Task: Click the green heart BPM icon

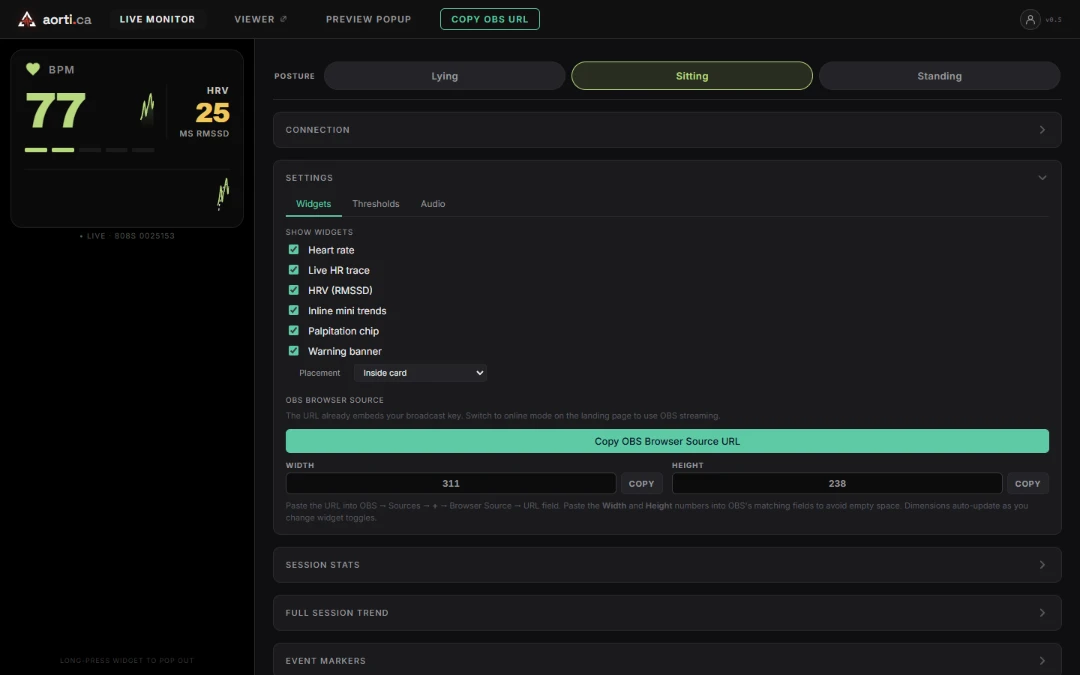Action: (32, 69)
